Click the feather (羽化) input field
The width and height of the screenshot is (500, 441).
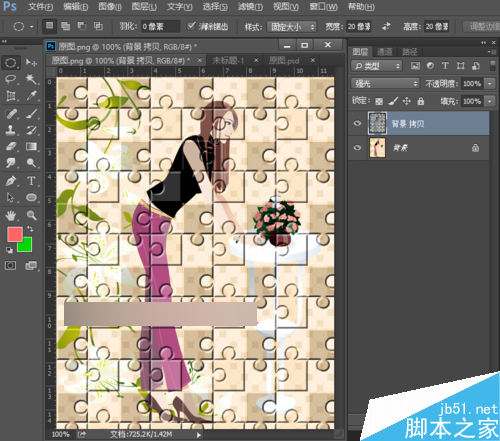(x=160, y=26)
